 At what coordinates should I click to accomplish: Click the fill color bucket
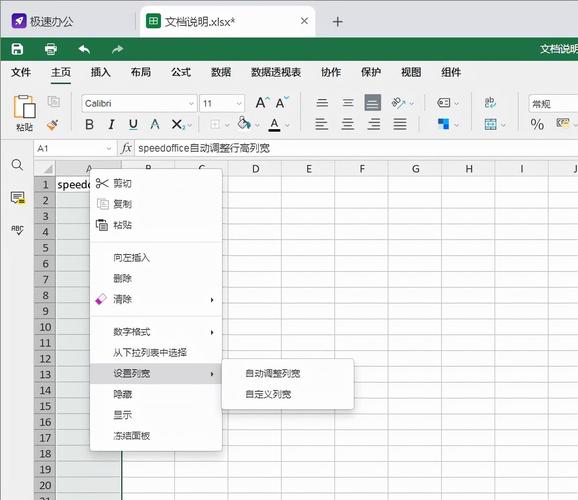tap(244, 124)
